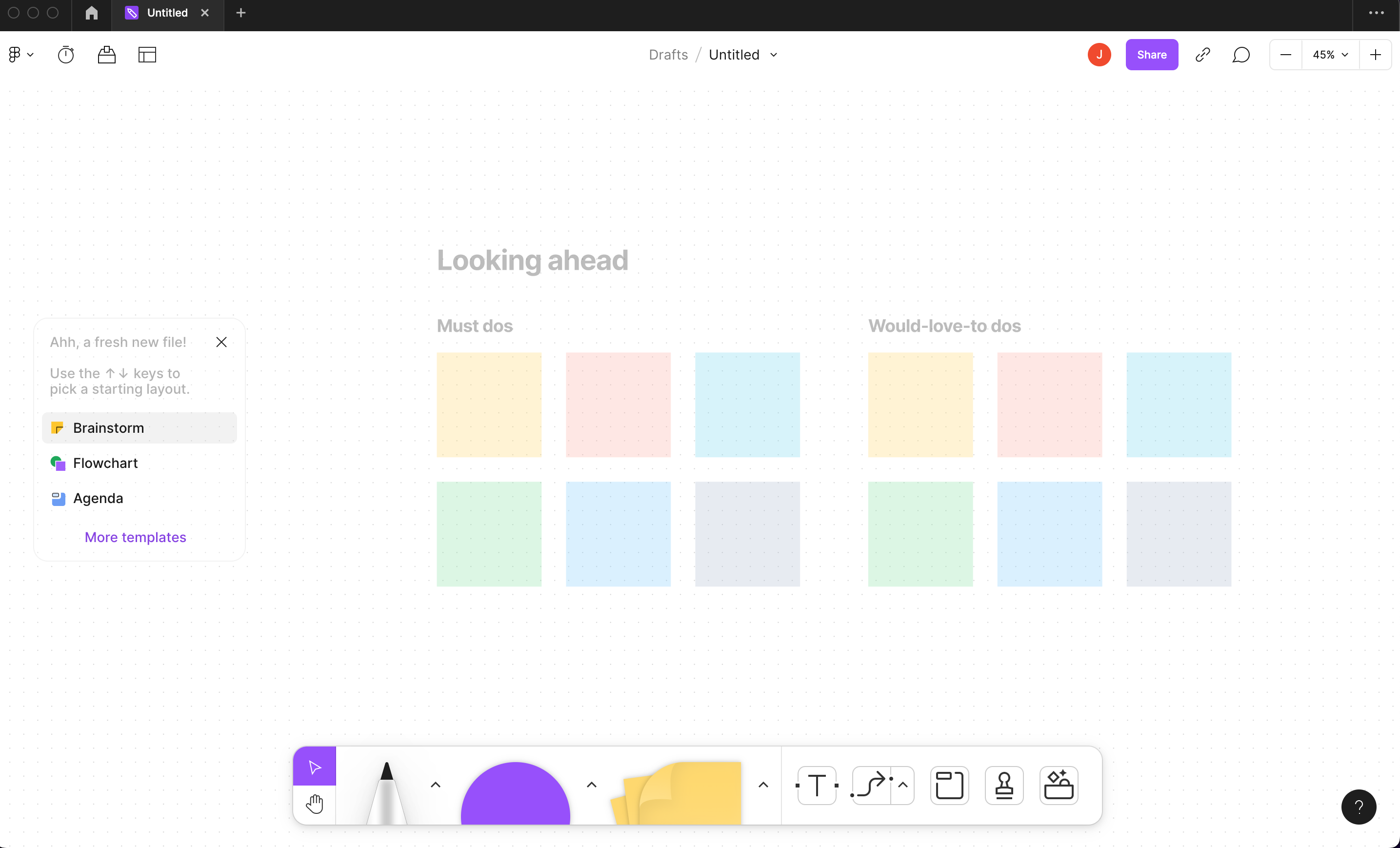Click the Share button

tap(1151, 55)
